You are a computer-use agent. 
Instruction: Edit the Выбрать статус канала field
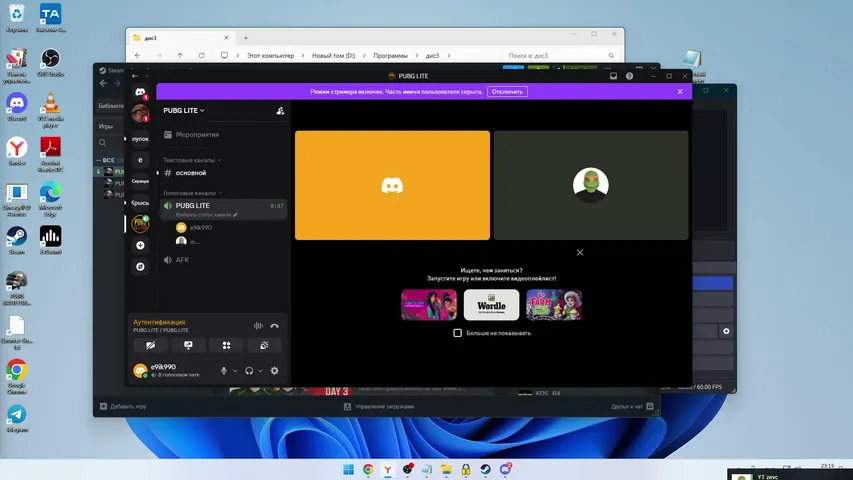[x=206, y=215]
